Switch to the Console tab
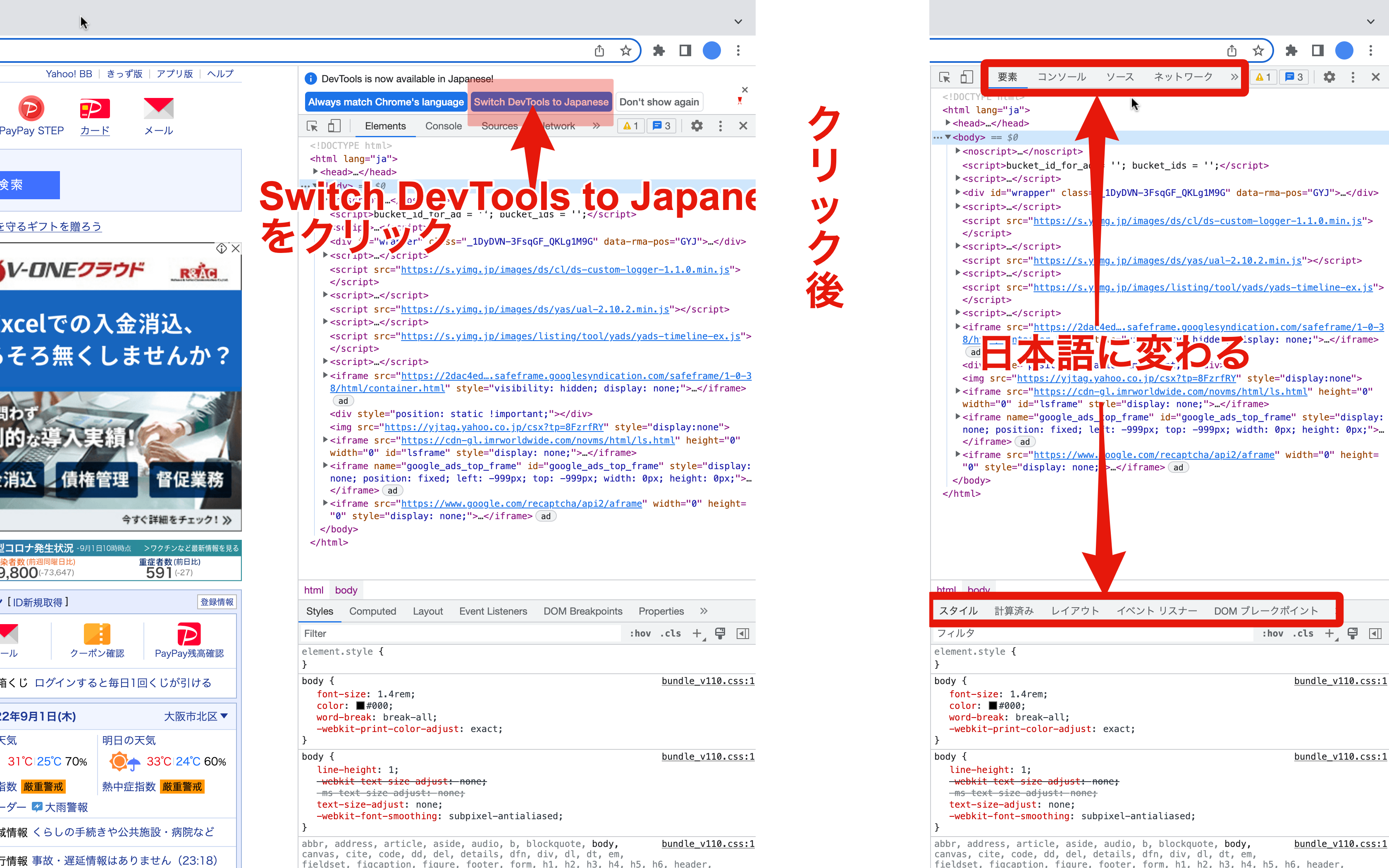The width and height of the screenshot is (1389, 868). pos(443,126)
